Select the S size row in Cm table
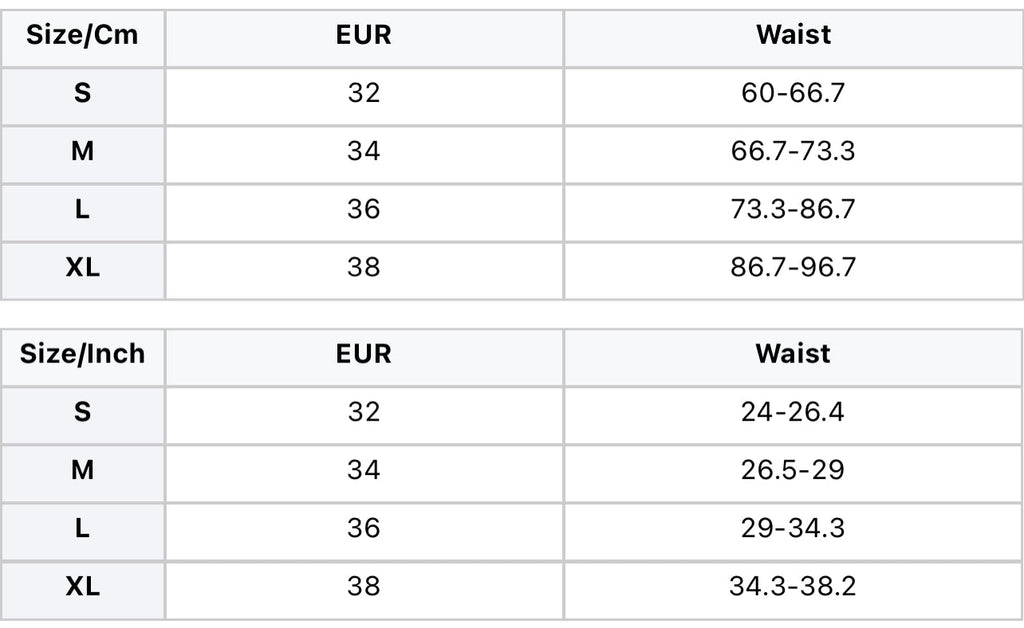The height and width of the screenshot is (628, 1024). coord(512,97)
